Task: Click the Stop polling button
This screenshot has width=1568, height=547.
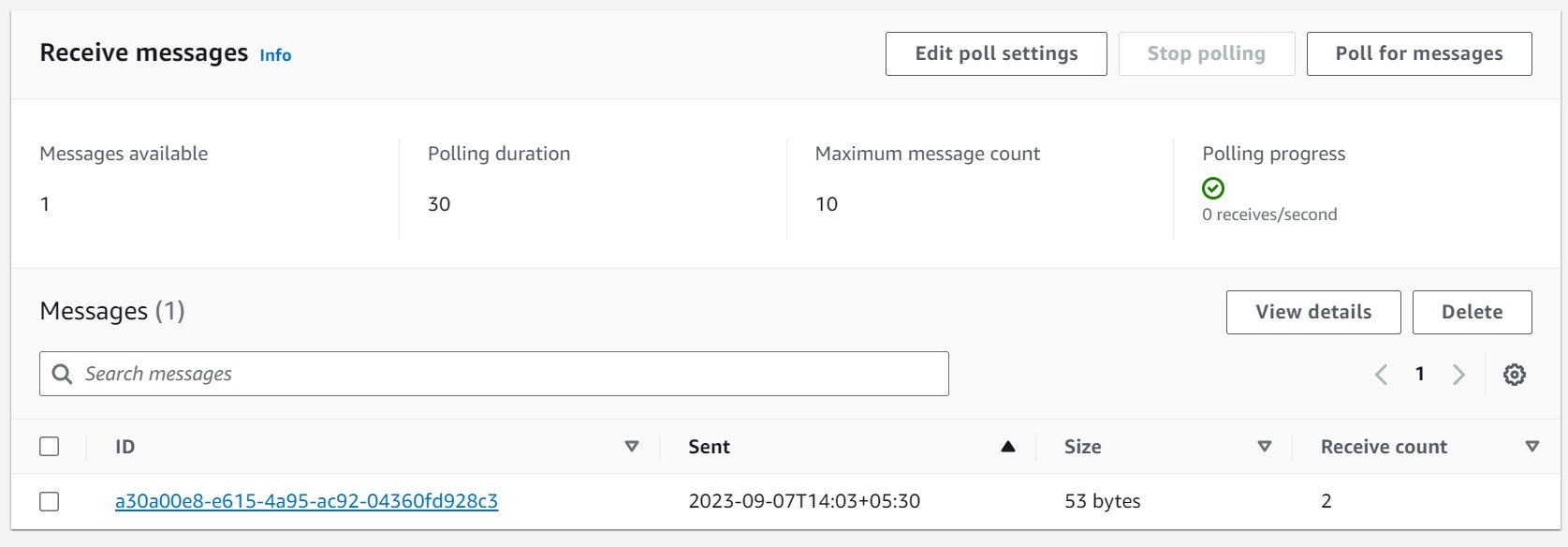Action: point(1207,53)
